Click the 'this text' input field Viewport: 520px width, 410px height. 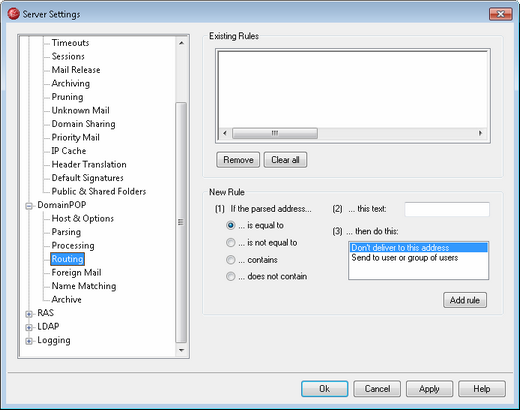(x=447, y=209)
